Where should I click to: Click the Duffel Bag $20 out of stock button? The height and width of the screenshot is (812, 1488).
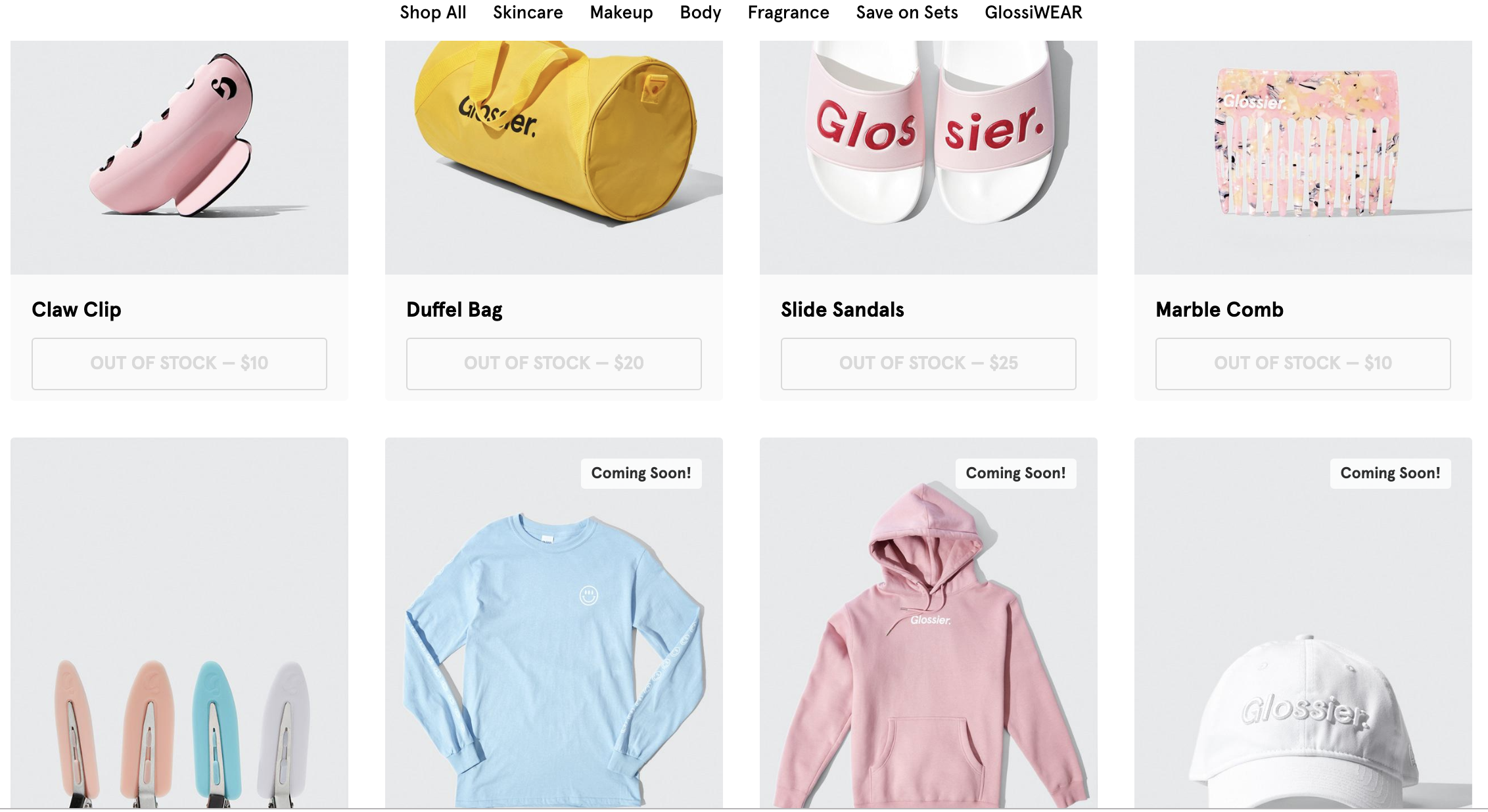[x=554, y=363]
